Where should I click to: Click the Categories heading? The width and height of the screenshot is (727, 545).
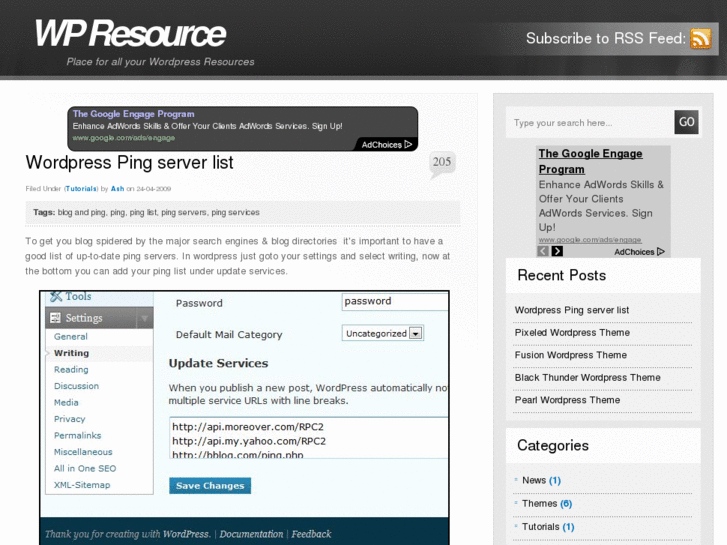click(x=553, y=446)
